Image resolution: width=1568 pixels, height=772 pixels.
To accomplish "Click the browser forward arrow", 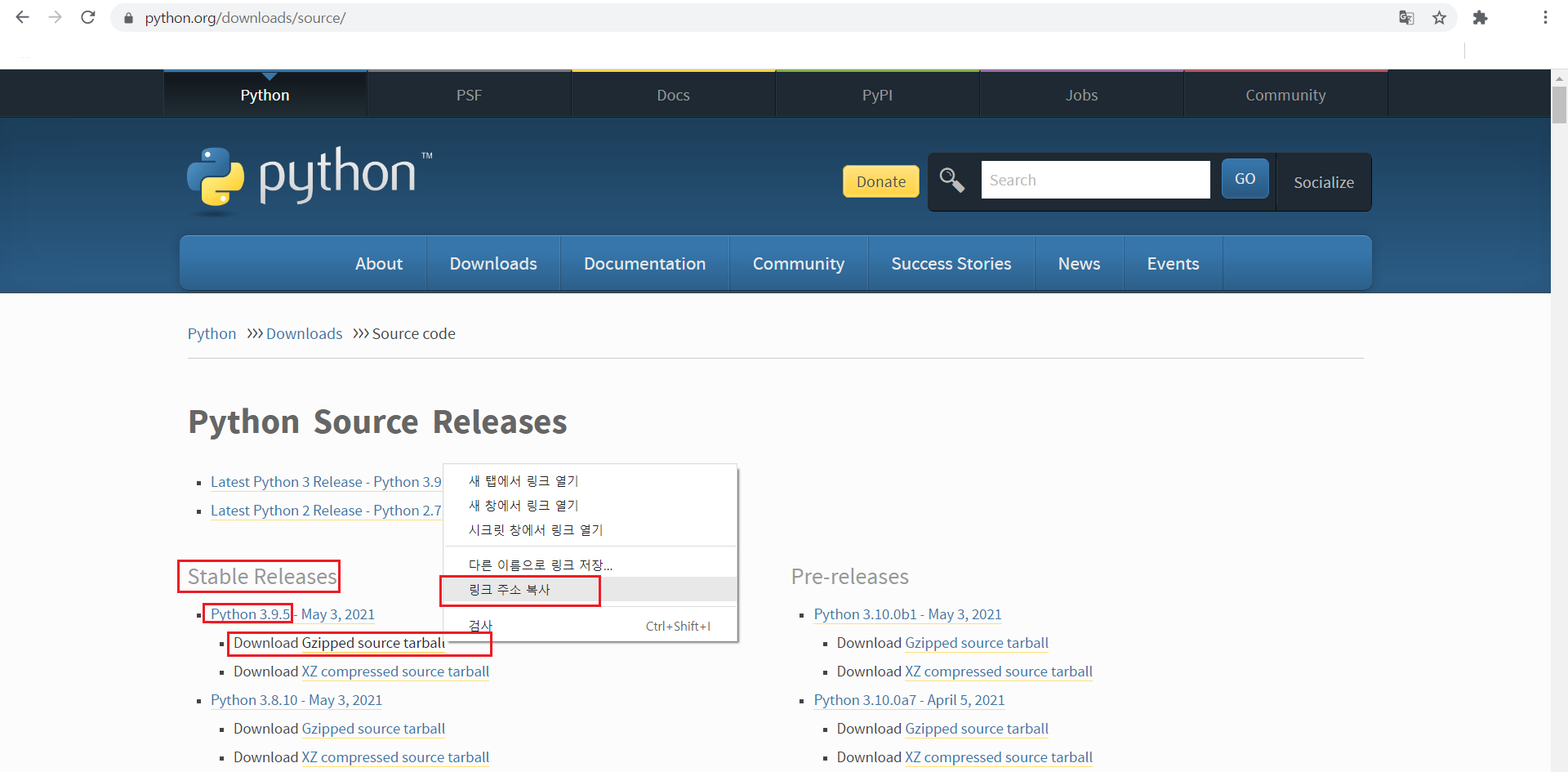I will [x=55, y=17].
